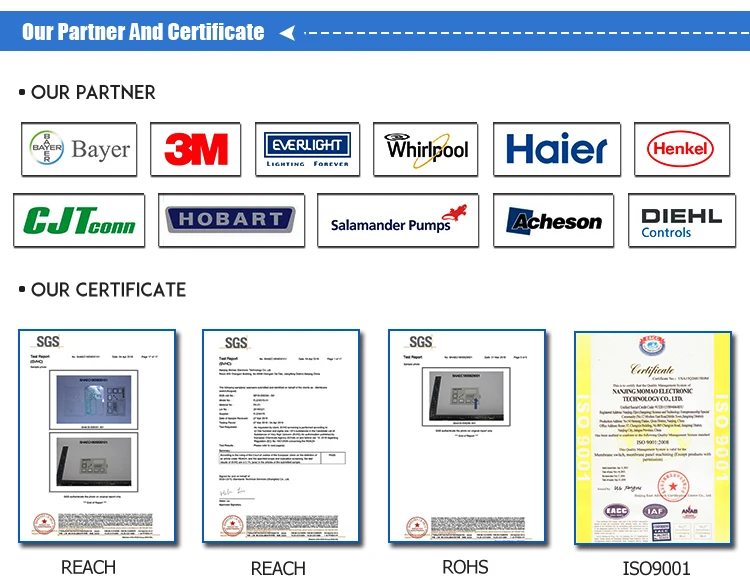Click the Whirlpool logo
The height and width of the screenshot is (588, 750).
pos(426,149)
